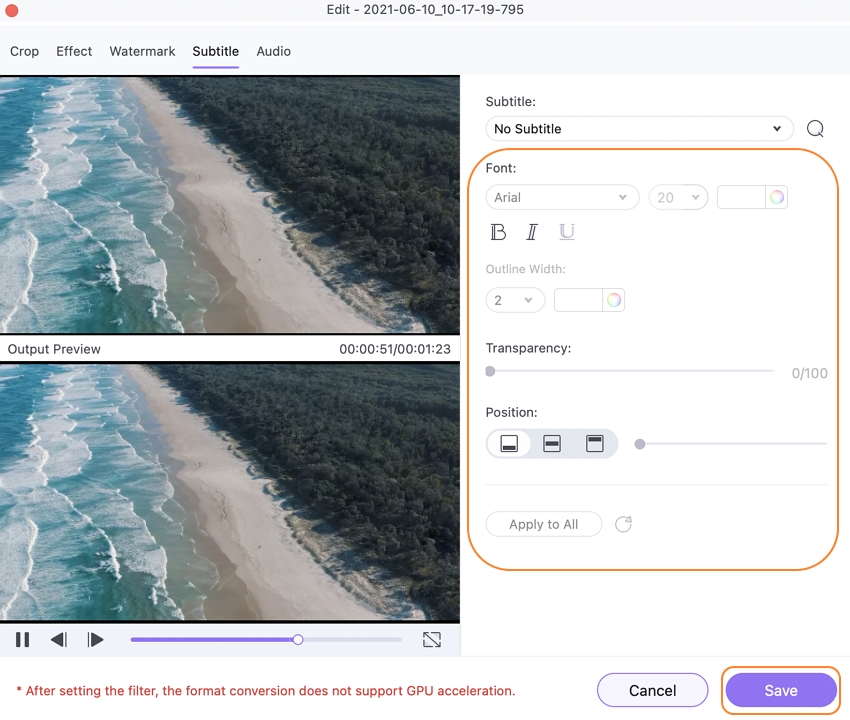Viewport: 850px width, 720px height.
Task: Step to the previous frame
Action: [59, 640]
